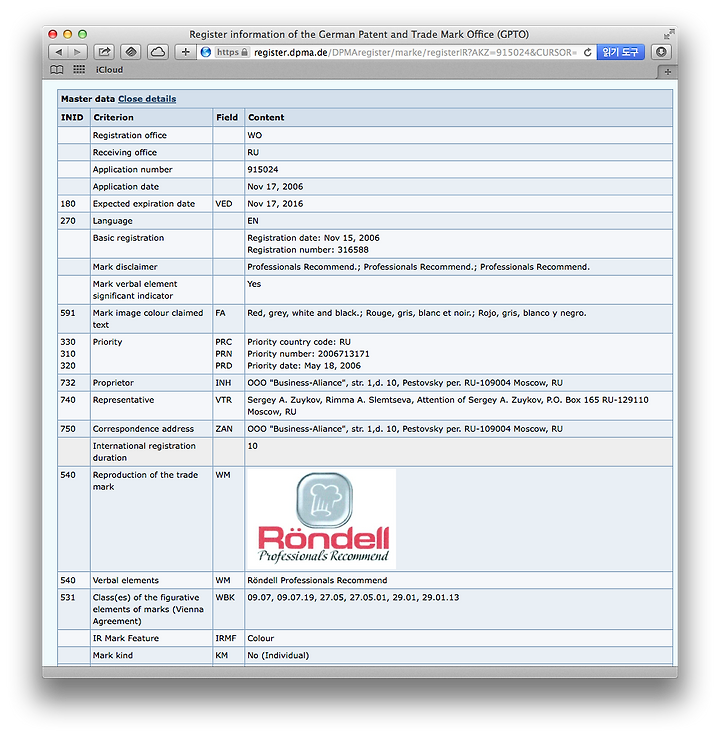Click the IR Mark Feature Colour value
This screenshot has height=737, width=720.
pos(260,638)
